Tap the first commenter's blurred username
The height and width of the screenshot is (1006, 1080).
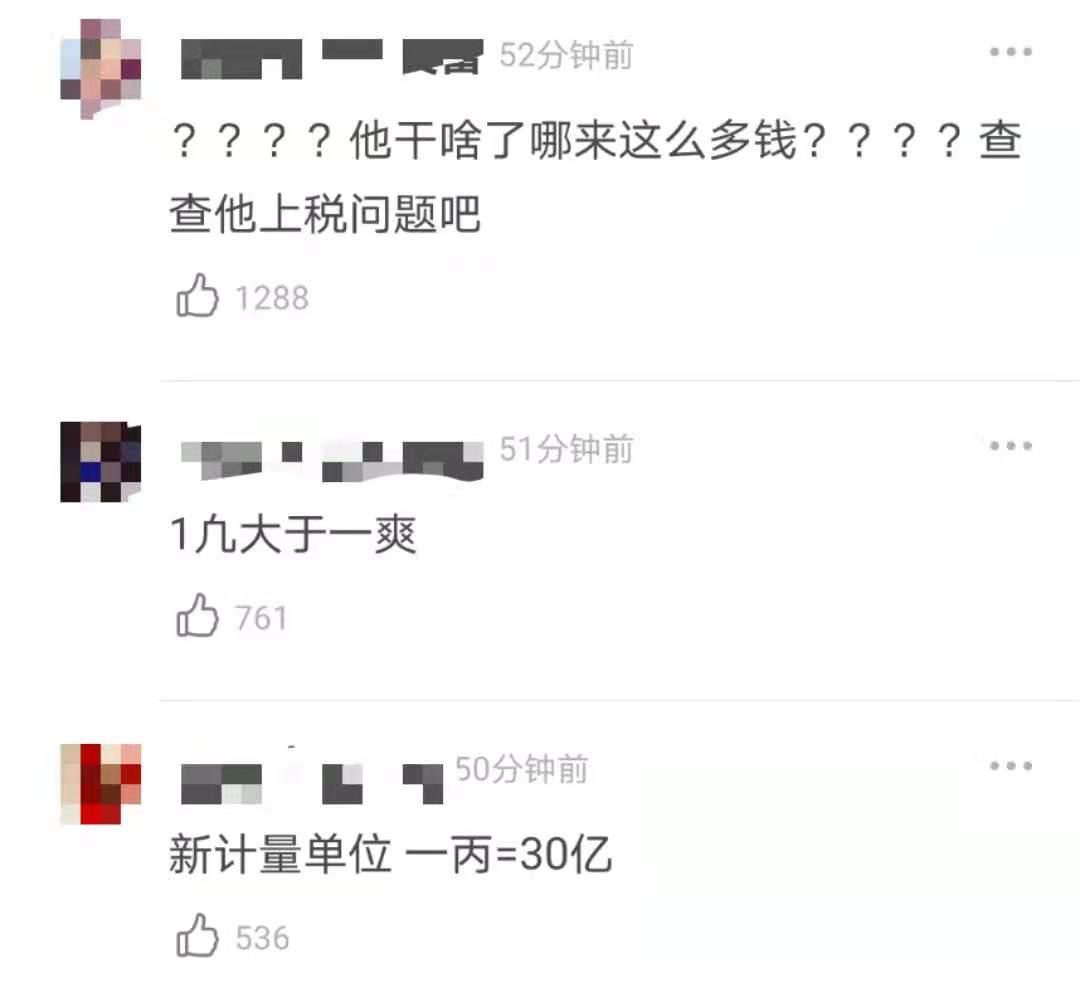point(332,59)
